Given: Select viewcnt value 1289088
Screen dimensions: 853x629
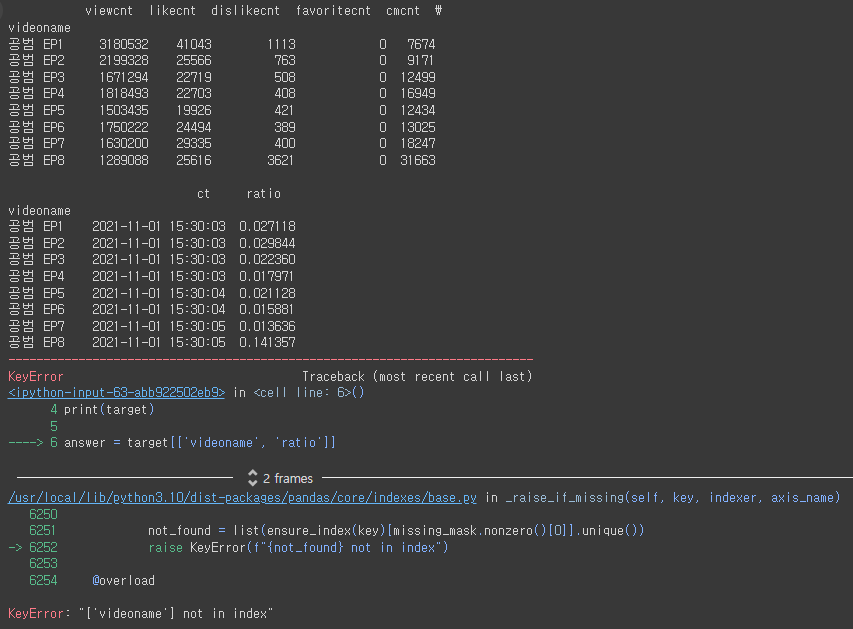Looking at the screenshot, I should coord(123,161).
